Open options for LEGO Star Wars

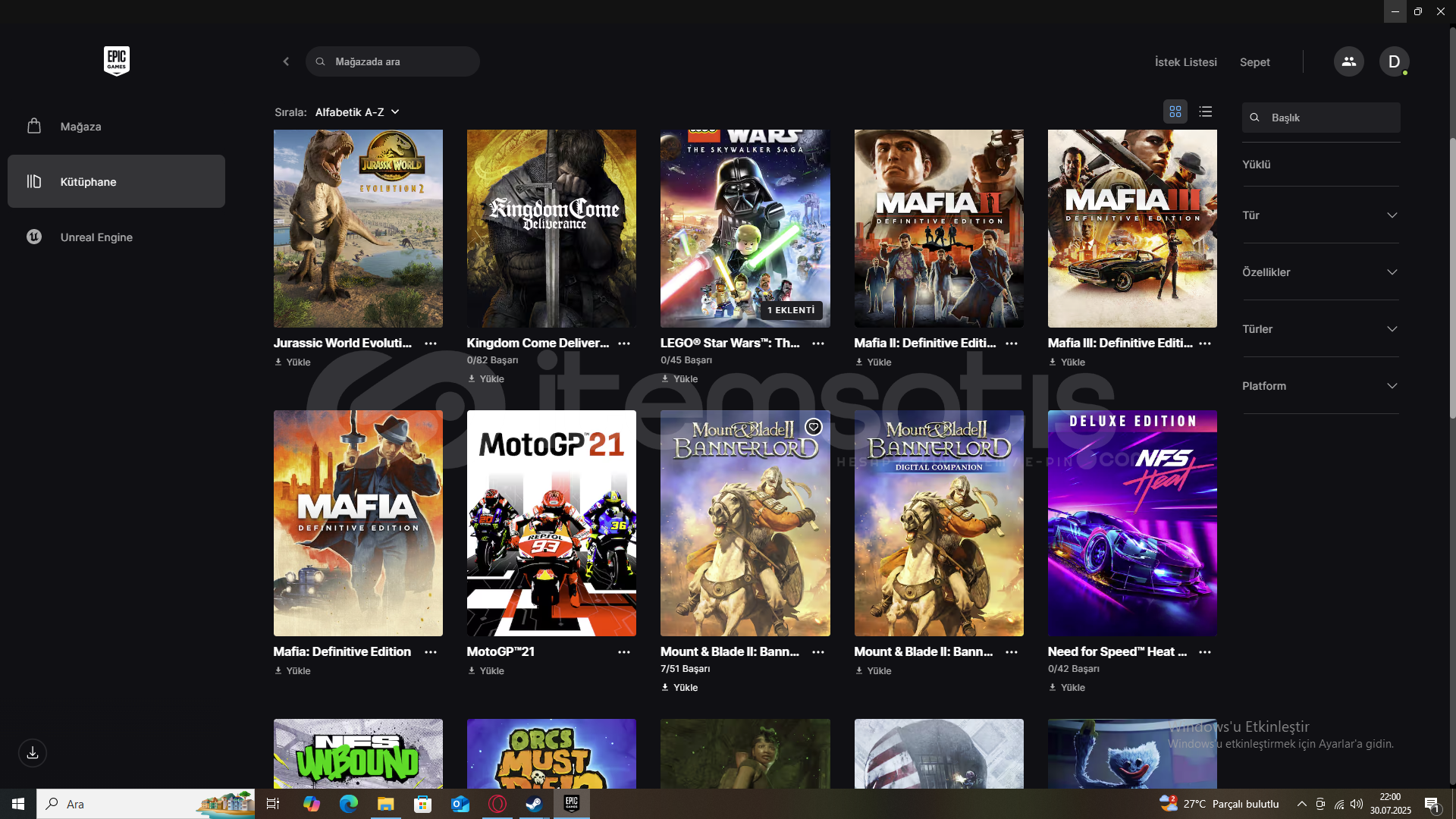tap(818, 344)
